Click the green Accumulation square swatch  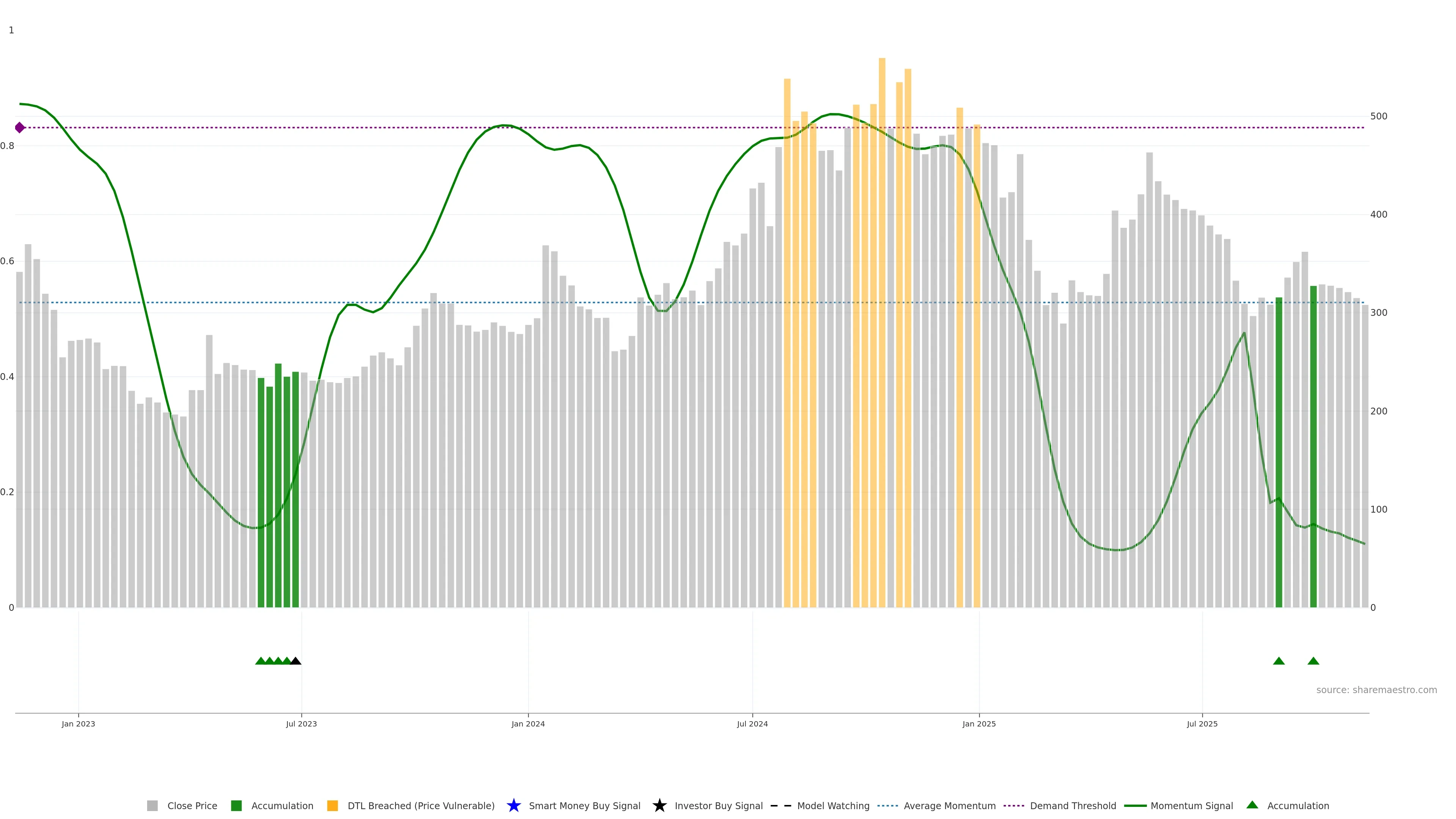pyautogui.click(x=236, y=805)
